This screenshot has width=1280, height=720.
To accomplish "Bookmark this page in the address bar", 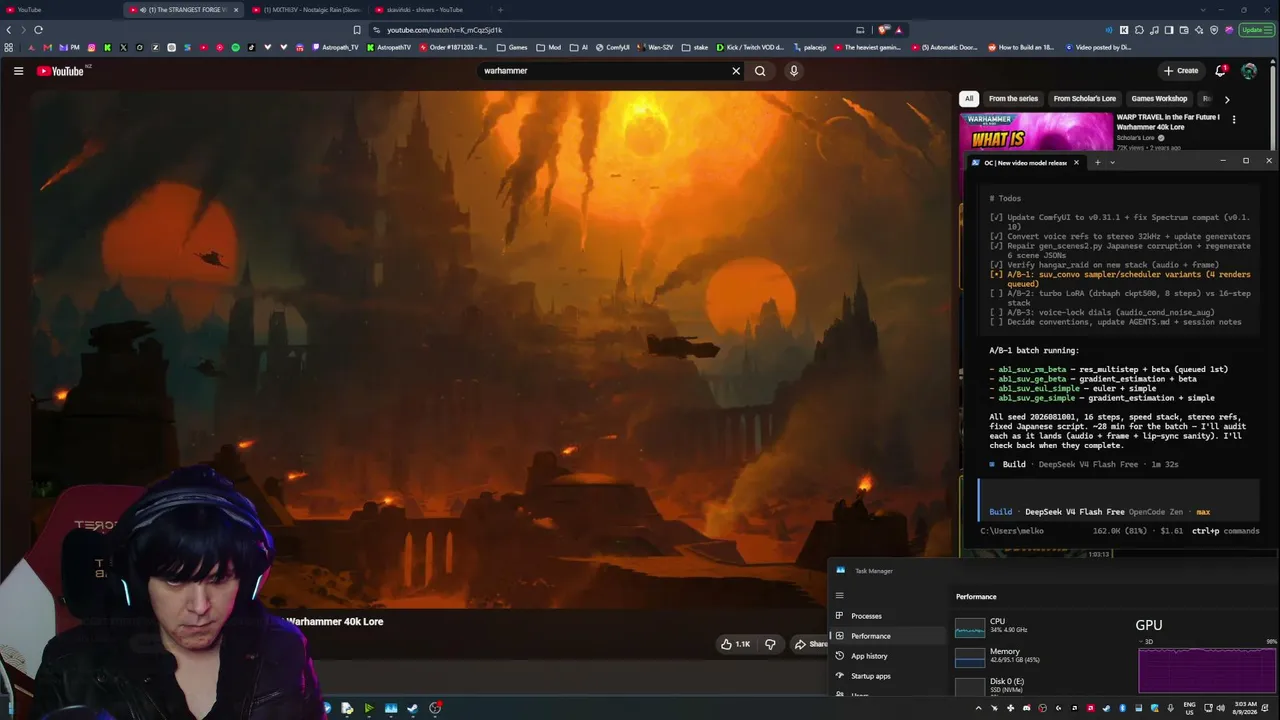I will (x=357, y=30).
